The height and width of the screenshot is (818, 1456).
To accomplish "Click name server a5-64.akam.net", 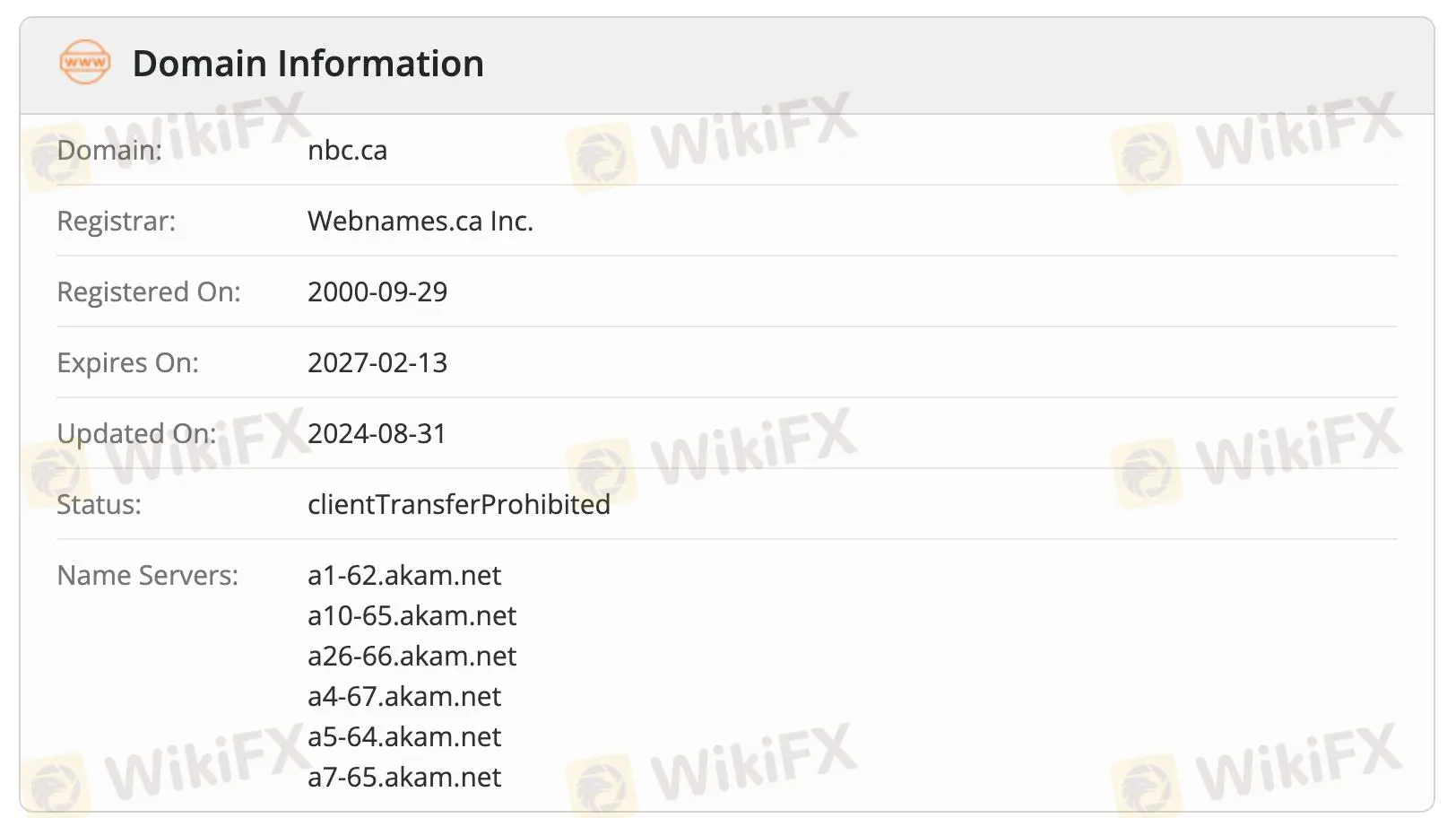I will pos(403,736).
